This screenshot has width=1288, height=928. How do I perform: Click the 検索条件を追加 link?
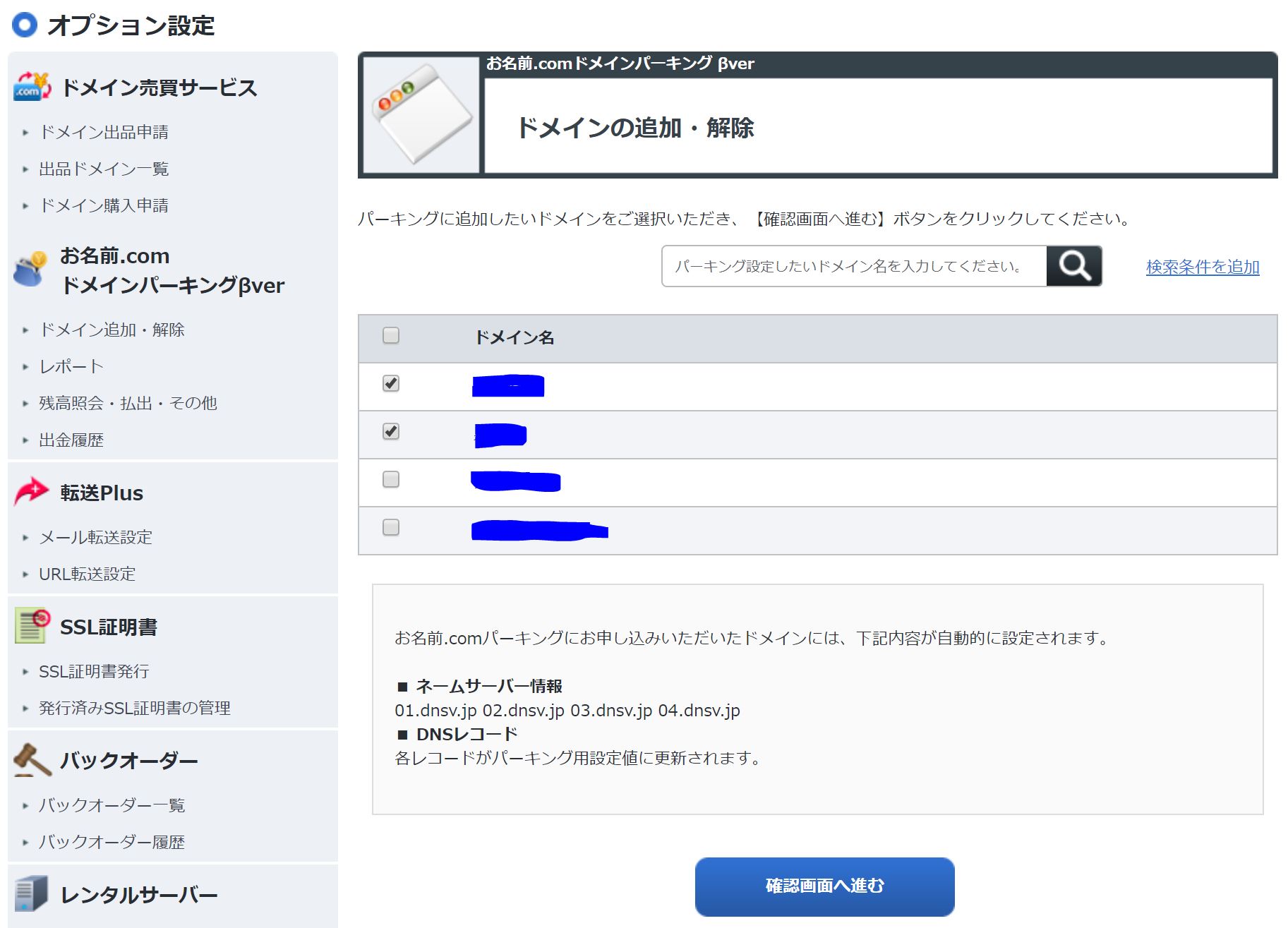pyautogui.click(x=1202, y=267)
